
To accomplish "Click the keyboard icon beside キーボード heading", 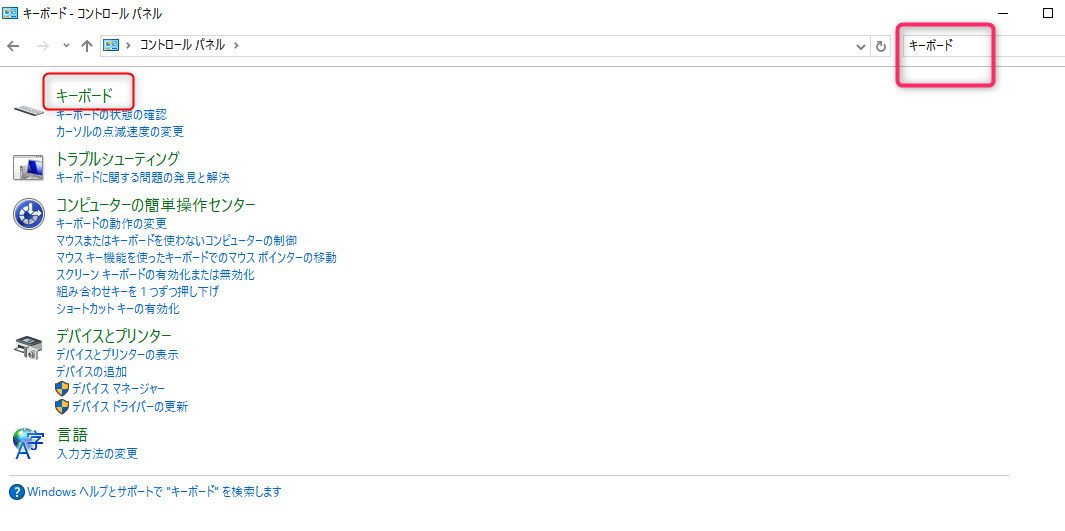I will tap(29, 107).
